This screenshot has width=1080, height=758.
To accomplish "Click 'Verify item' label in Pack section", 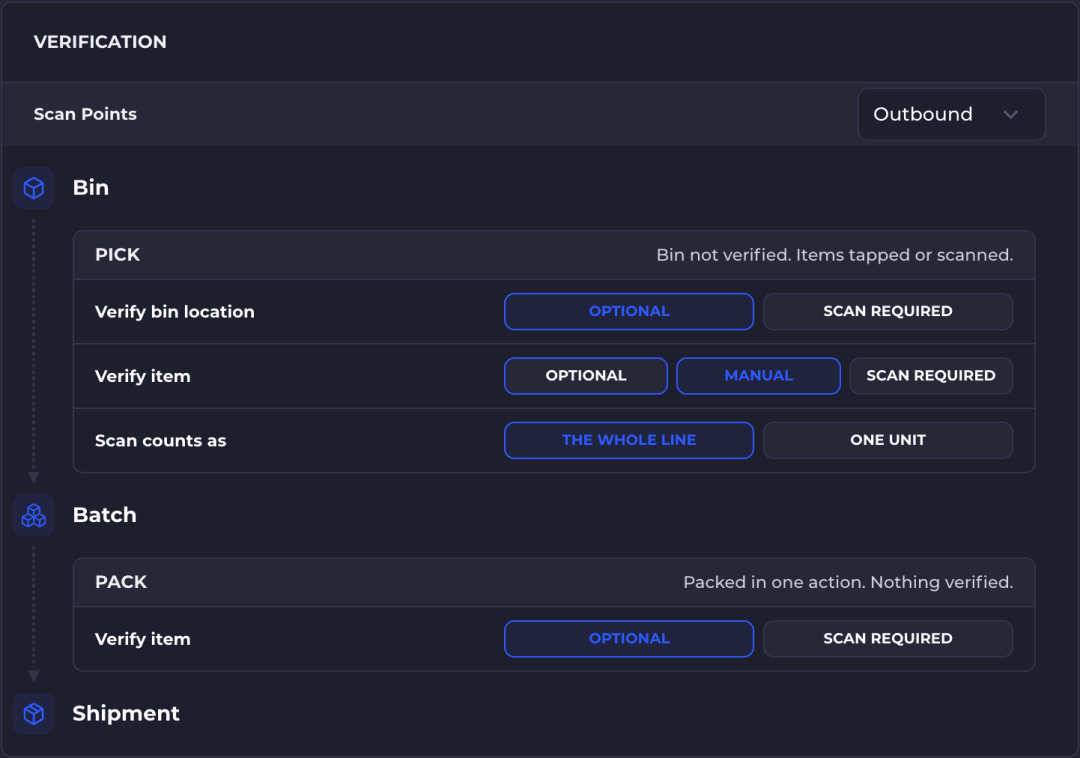I will pyautogui.click(x=143, y=640).
